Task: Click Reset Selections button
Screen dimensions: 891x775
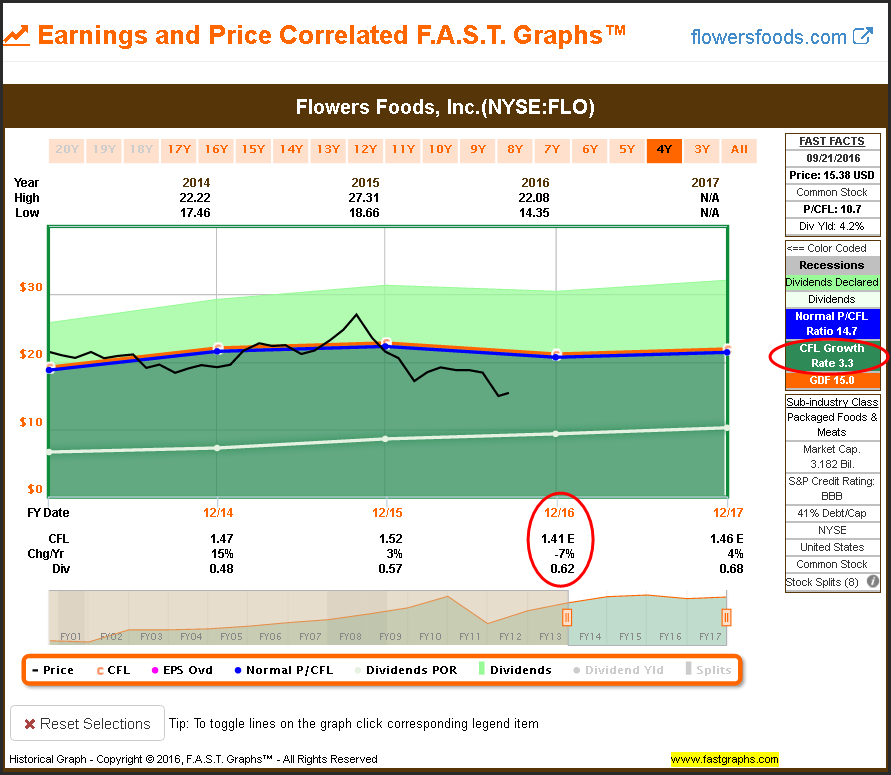Action: (85, 723)
